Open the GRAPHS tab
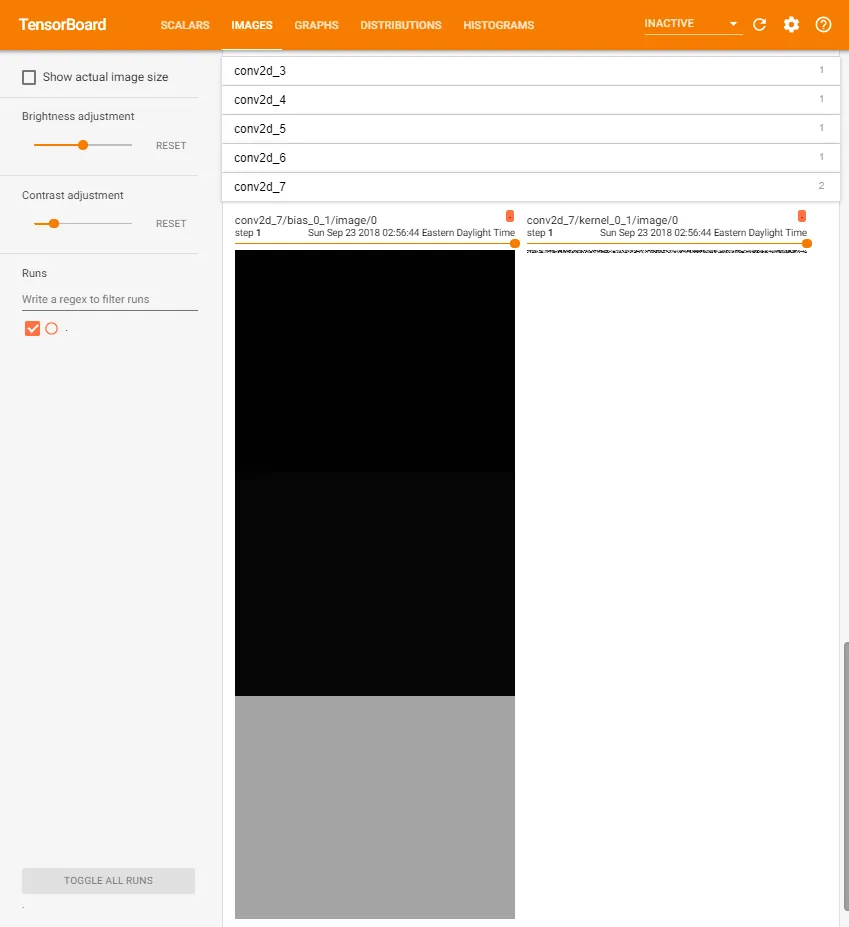 coord(316,25)
